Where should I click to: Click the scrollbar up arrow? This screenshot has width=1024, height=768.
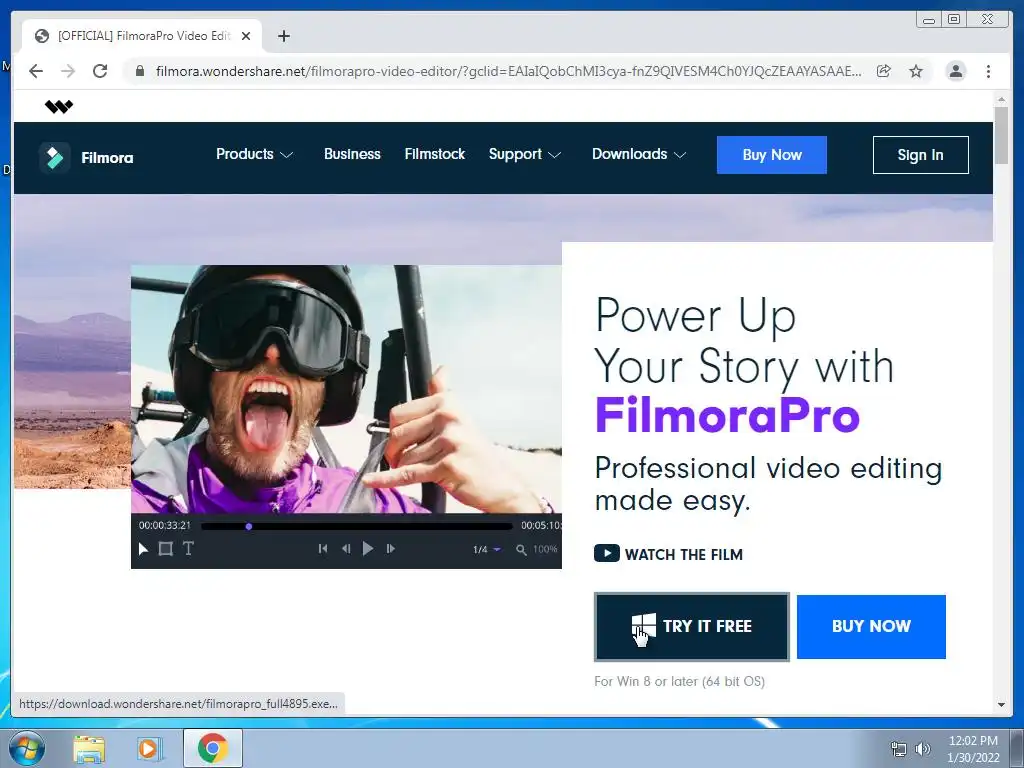pyautogui.click(x=1001, y=99)
